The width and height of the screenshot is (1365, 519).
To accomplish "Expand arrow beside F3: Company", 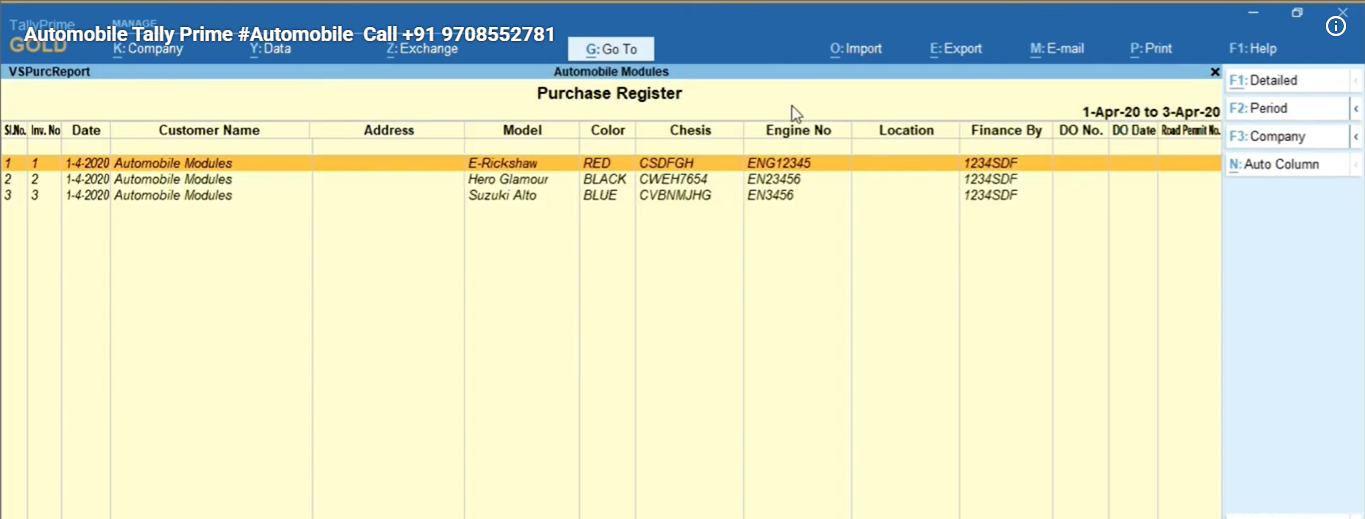I will pos(1357,136).
